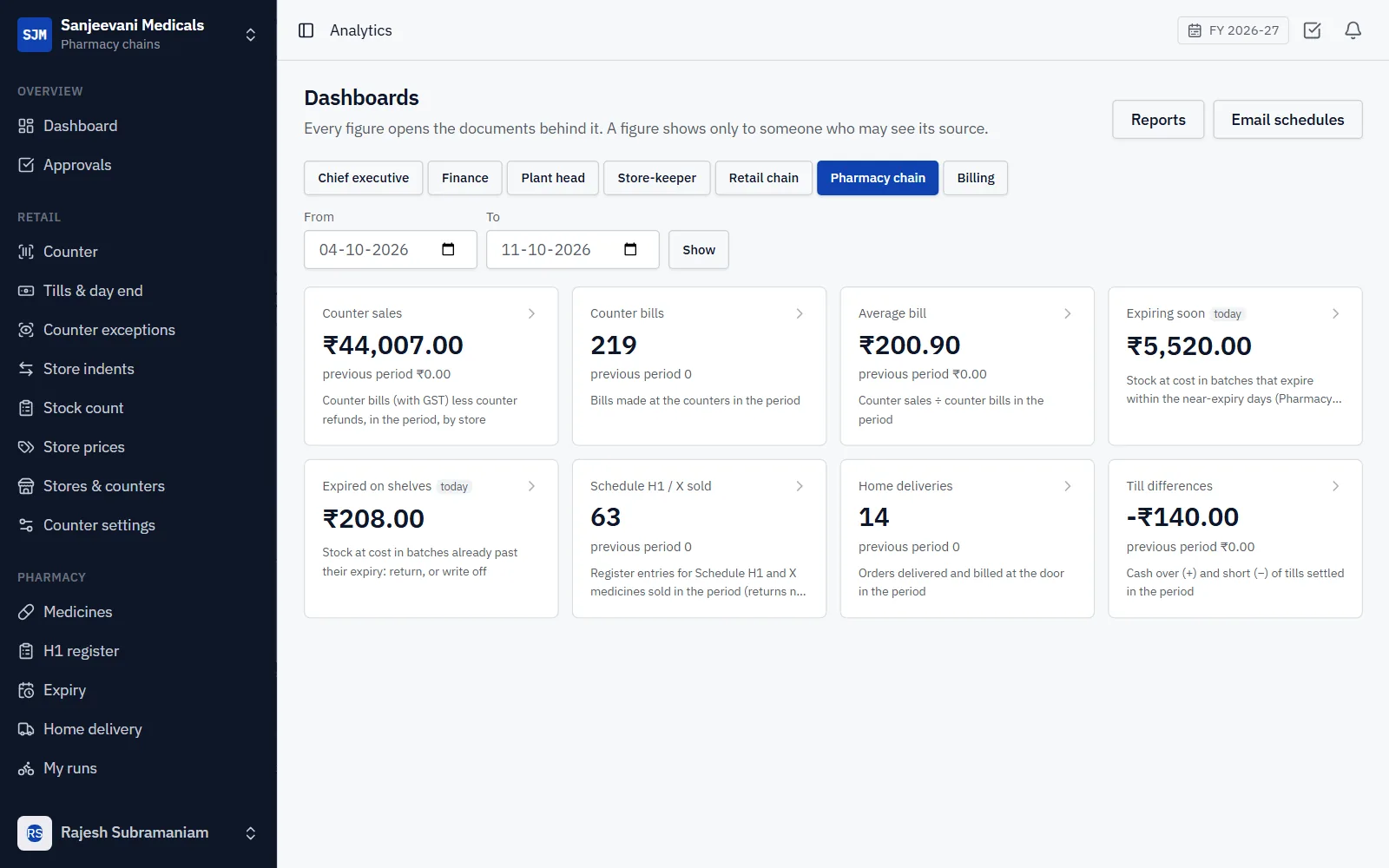
Task: Open the From date calendar picker
Action: pyautogui.click(x=448, y=250)
